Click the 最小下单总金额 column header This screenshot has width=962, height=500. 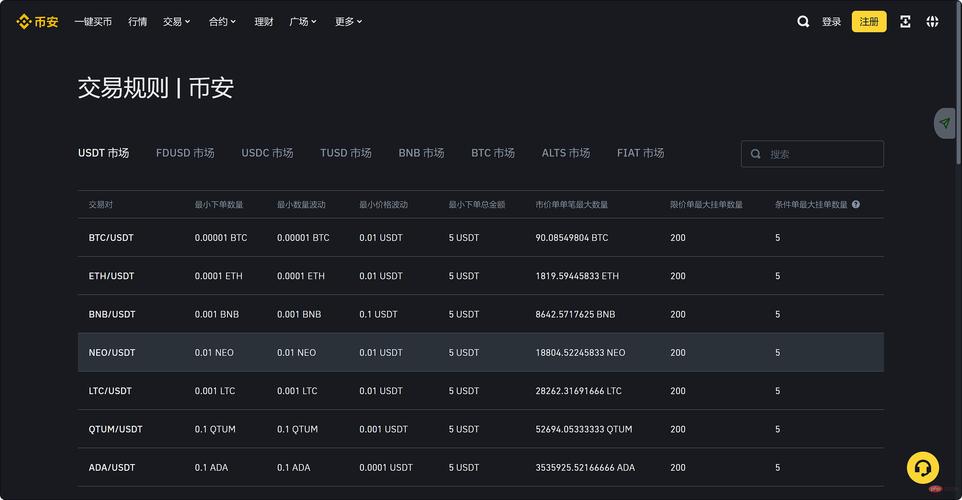point(477,204)
